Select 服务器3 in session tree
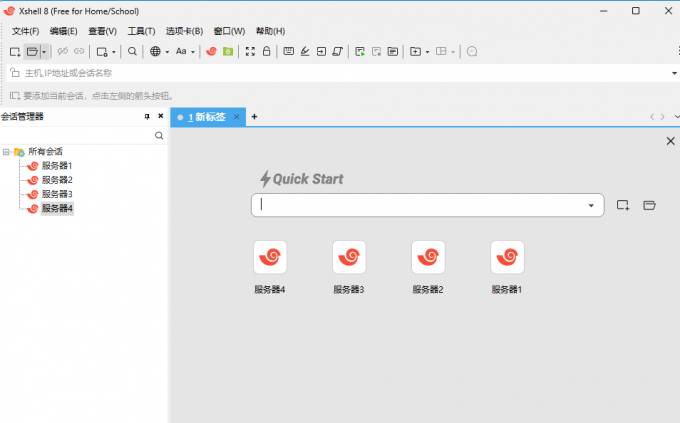This screenshot has width=680, height=423. point(57,194)
